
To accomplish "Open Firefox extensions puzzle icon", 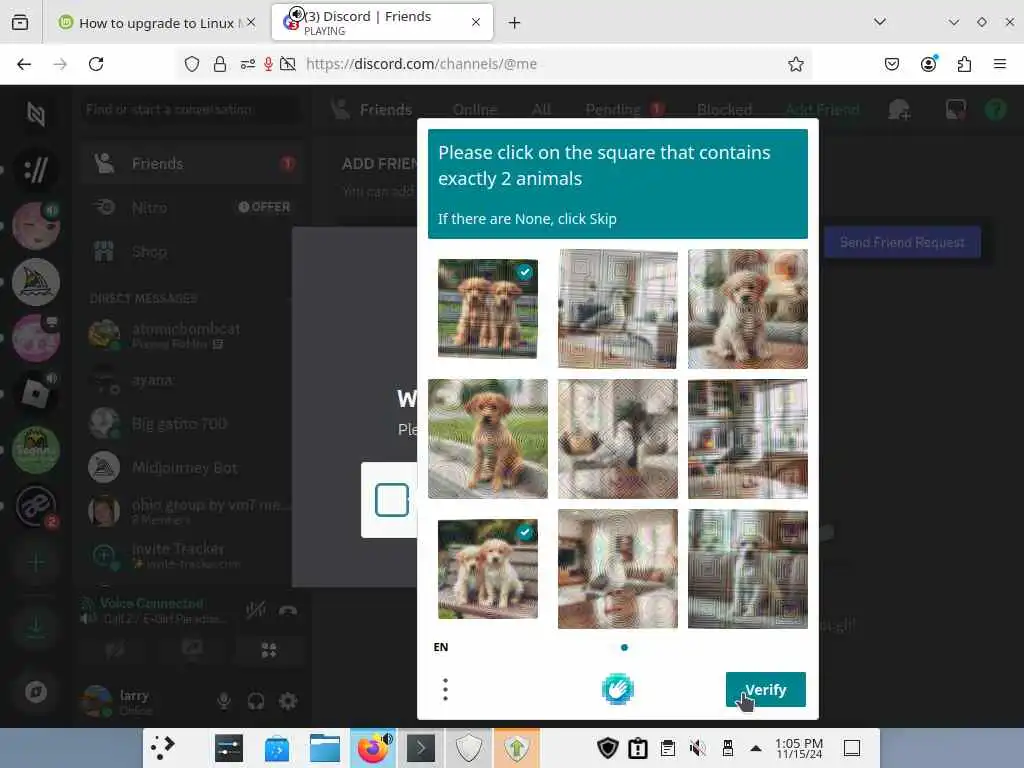I will coord(964,64).
